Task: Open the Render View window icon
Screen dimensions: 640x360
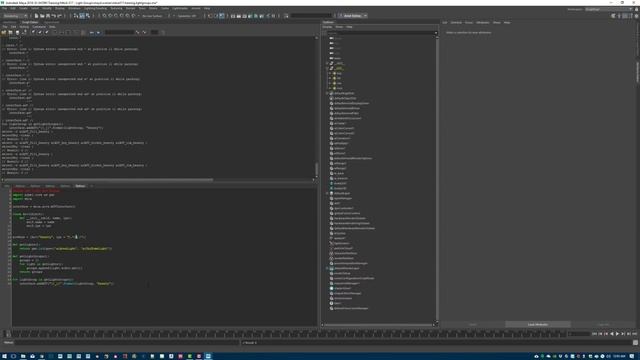Action: tap(233, 16)
